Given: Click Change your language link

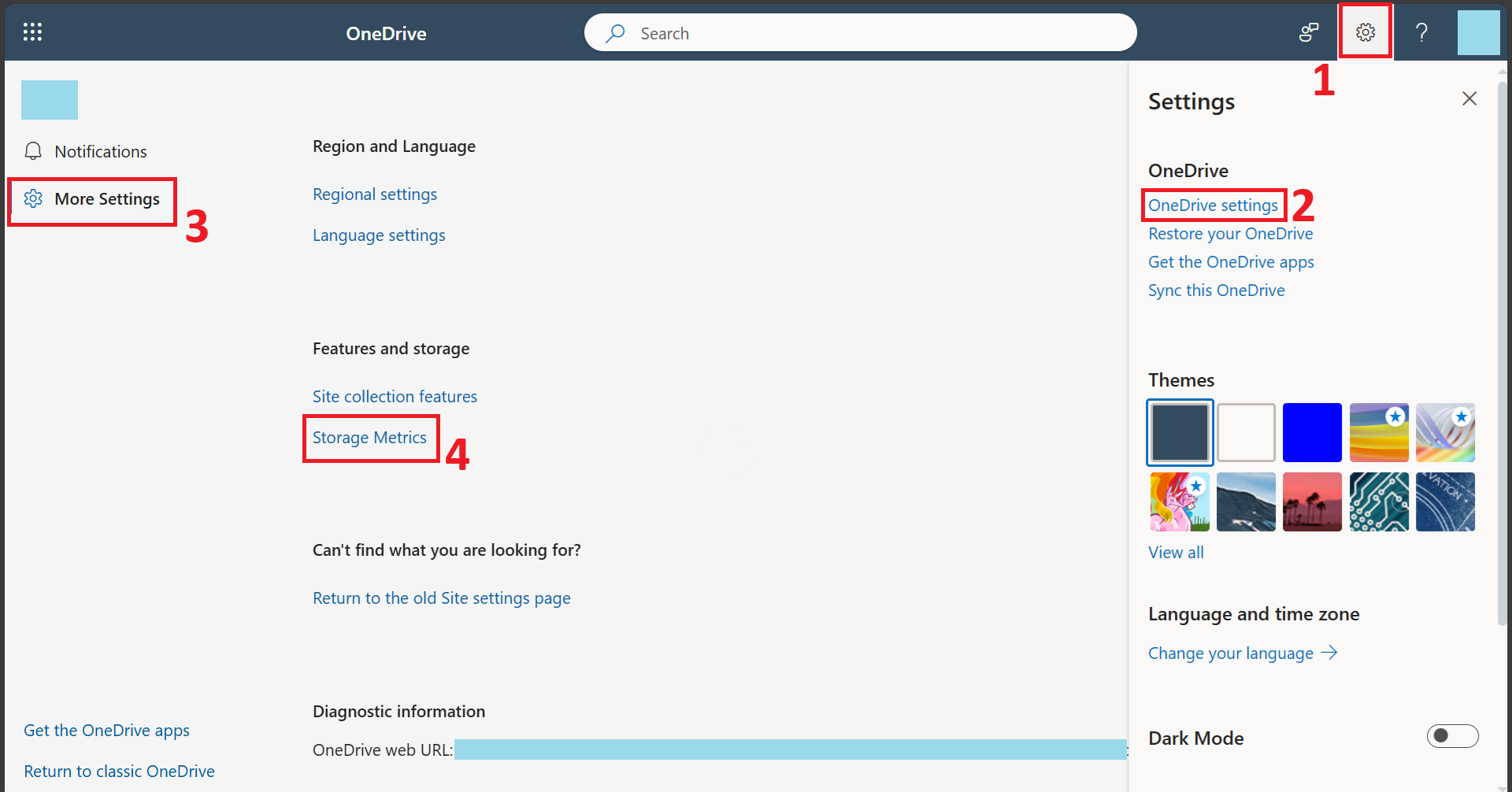Looking at the screenshot, I should [1230, 653].
